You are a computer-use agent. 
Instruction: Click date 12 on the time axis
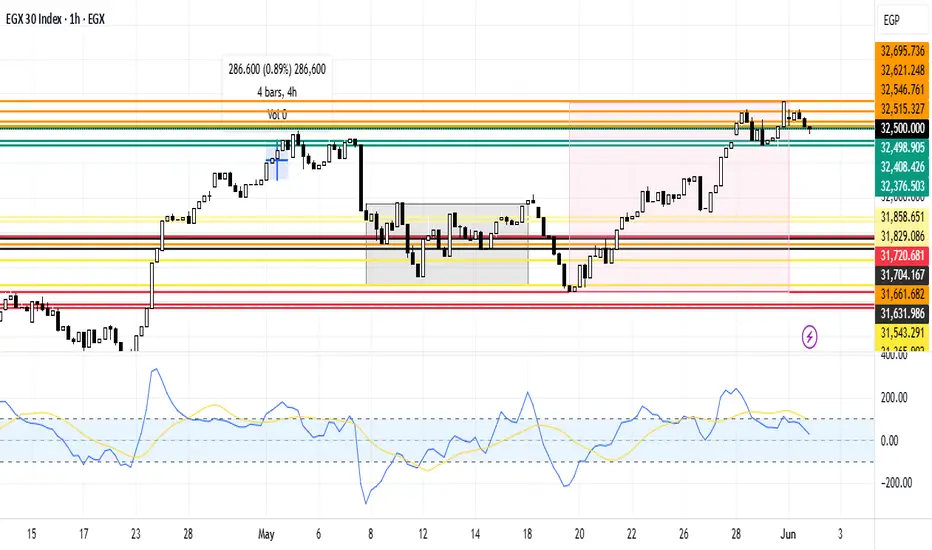[423, 534]
